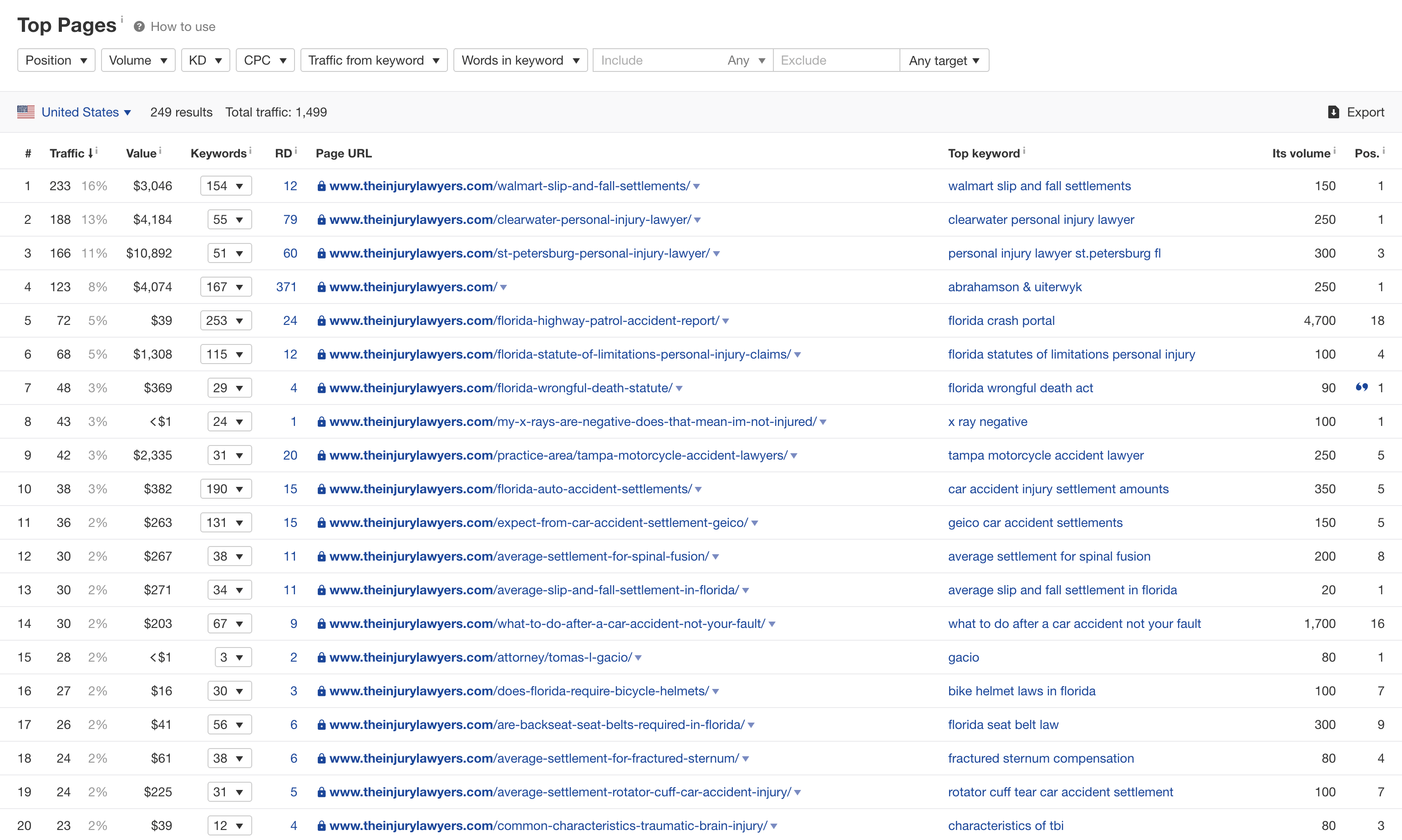The width and height of the screenshot is (1402, 840).
Task: Sort by the Keywords column header
Action: click(x=218, y=153)
